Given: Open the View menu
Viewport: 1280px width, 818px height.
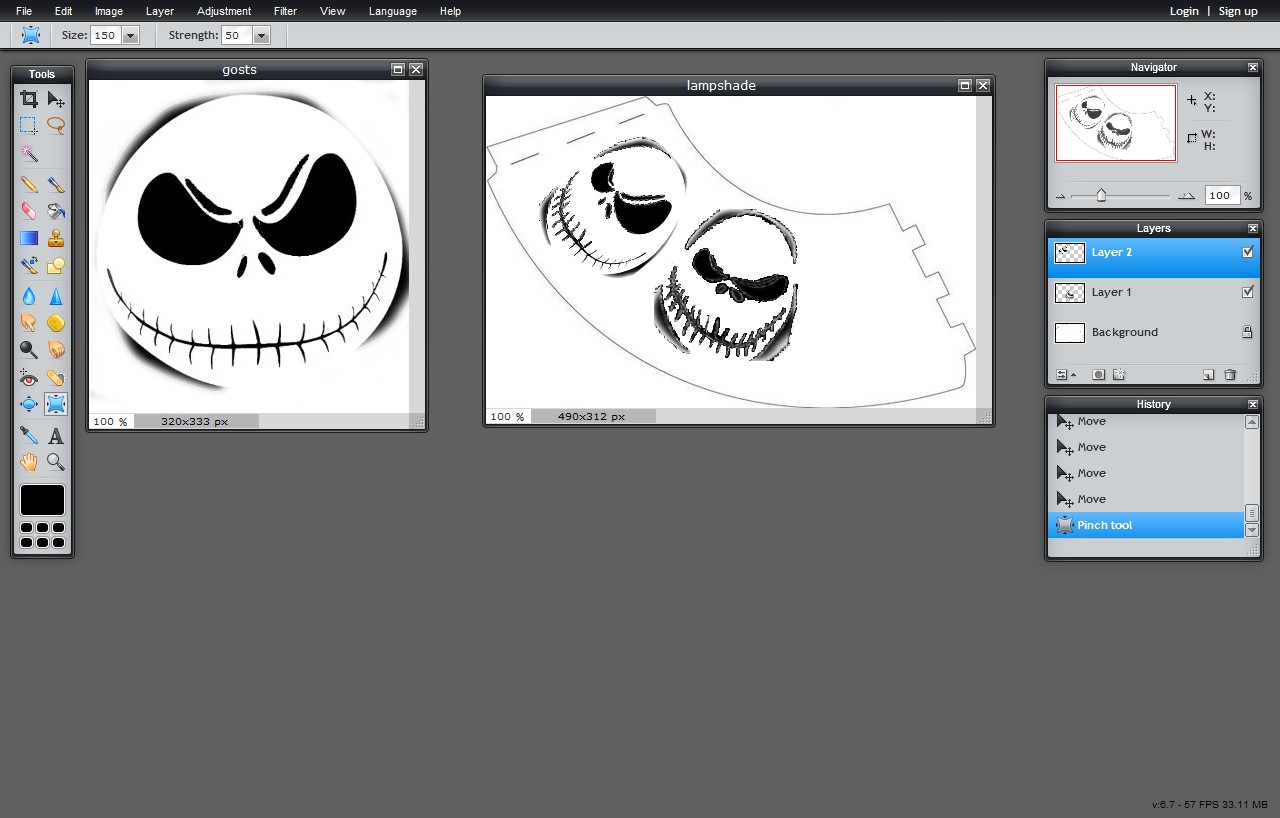Looking at the screenshot, I should (x=333, y=11).
